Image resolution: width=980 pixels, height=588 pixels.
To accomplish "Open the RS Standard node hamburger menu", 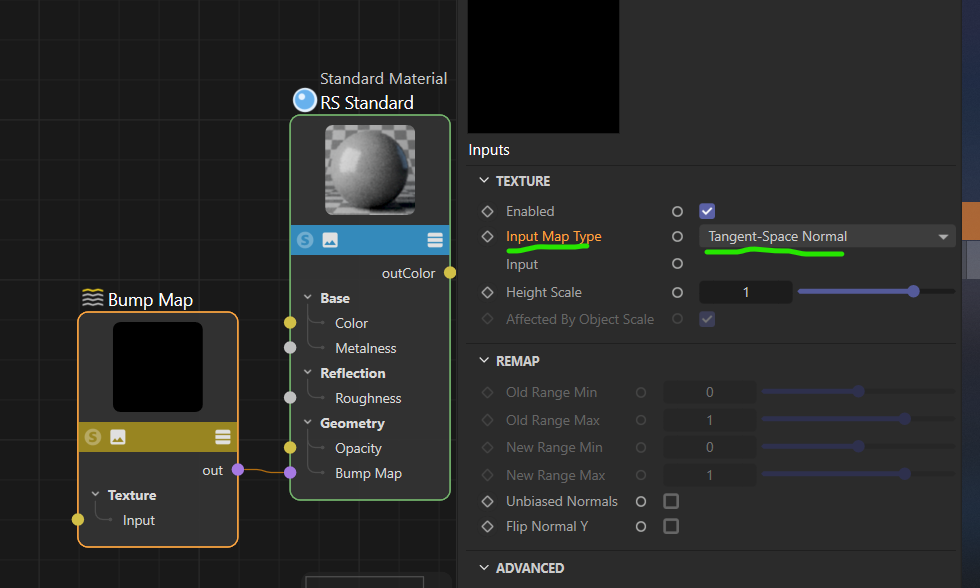I will tap(435, 240).
